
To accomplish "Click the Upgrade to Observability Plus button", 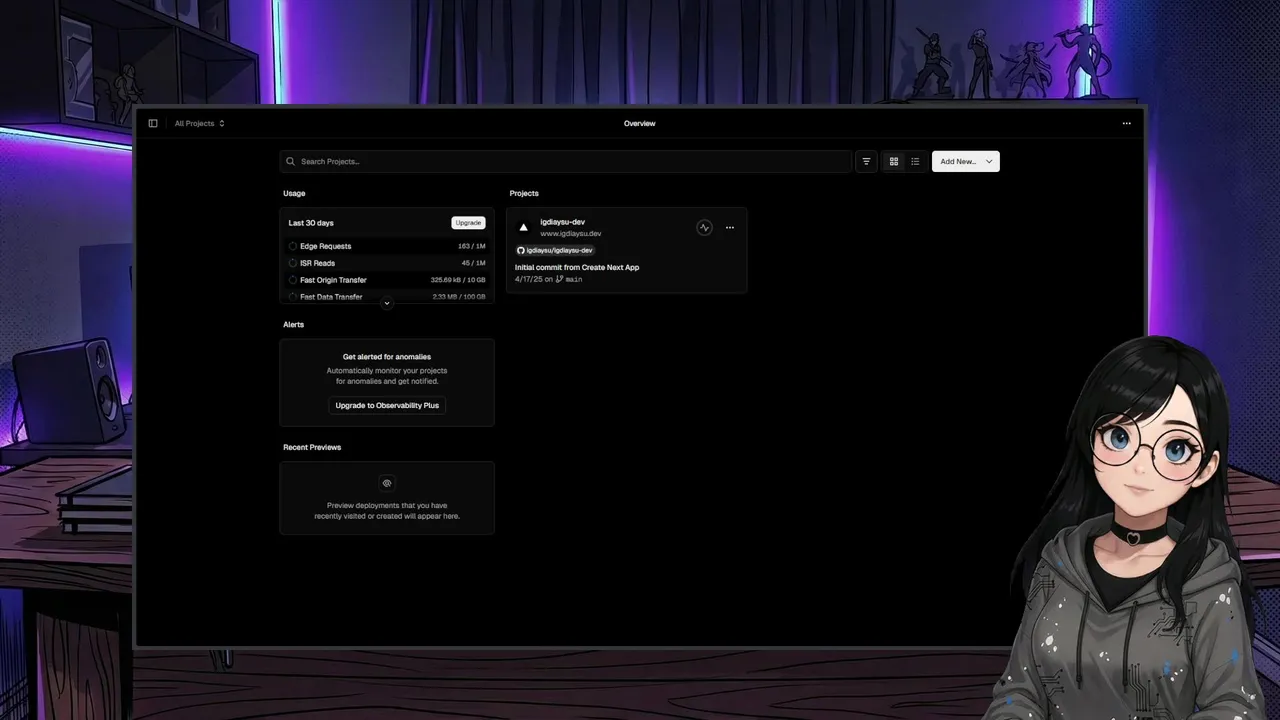I will (x=387, y=405).
